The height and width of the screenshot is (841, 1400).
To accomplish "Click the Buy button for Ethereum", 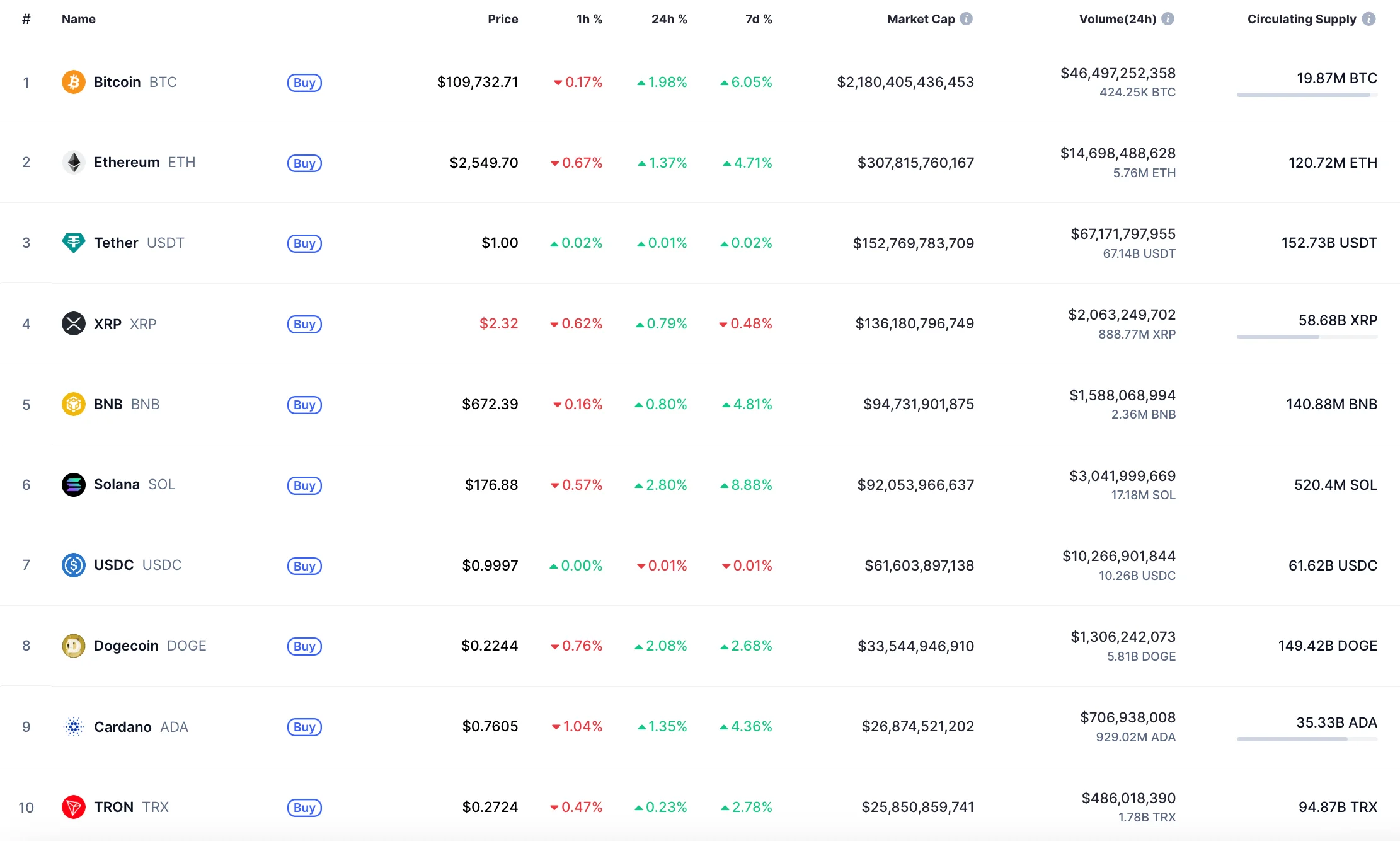I will [x=304, y=163].
